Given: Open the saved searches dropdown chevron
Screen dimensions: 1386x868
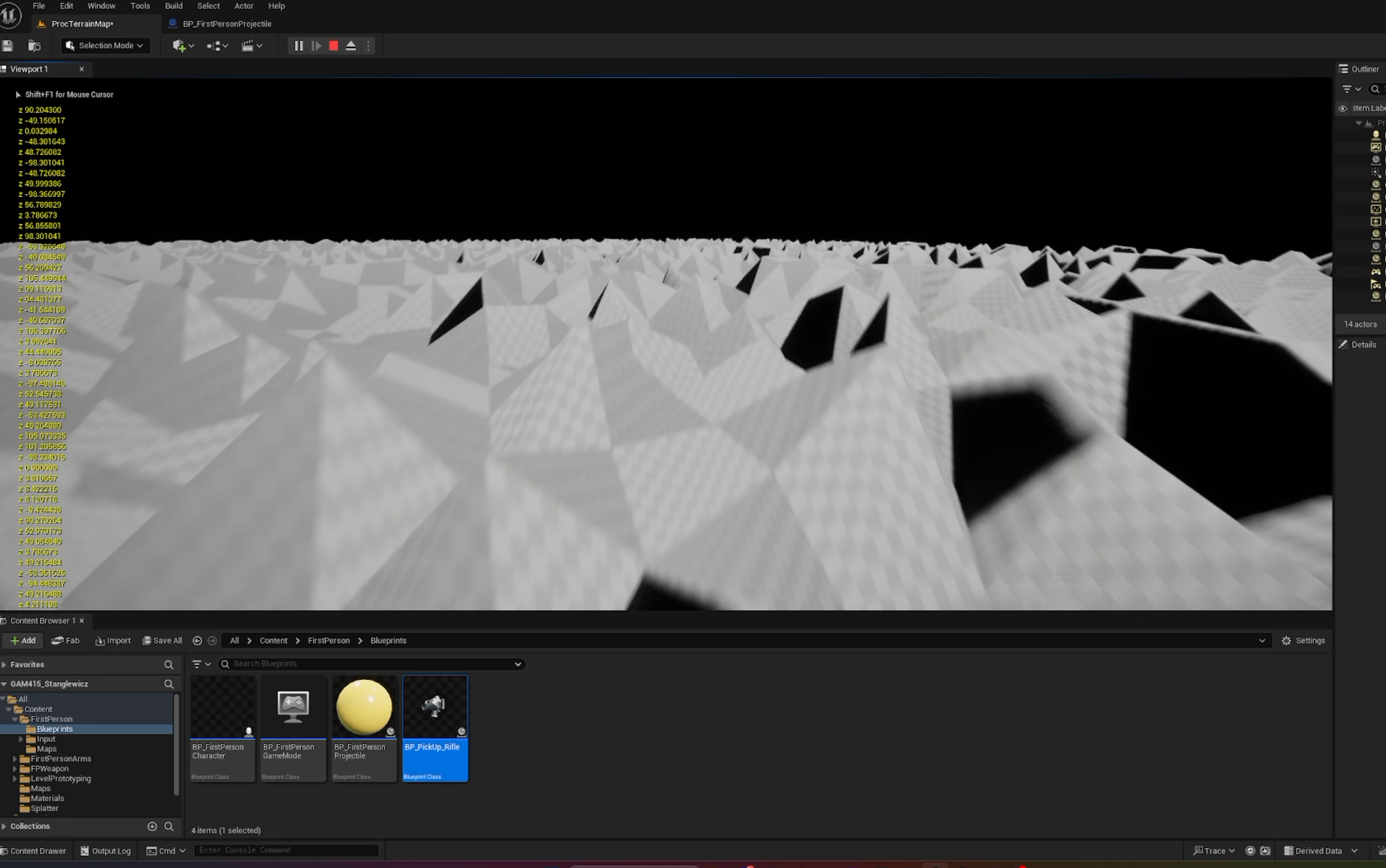Looking at the screenshot, I should (518, 664).
